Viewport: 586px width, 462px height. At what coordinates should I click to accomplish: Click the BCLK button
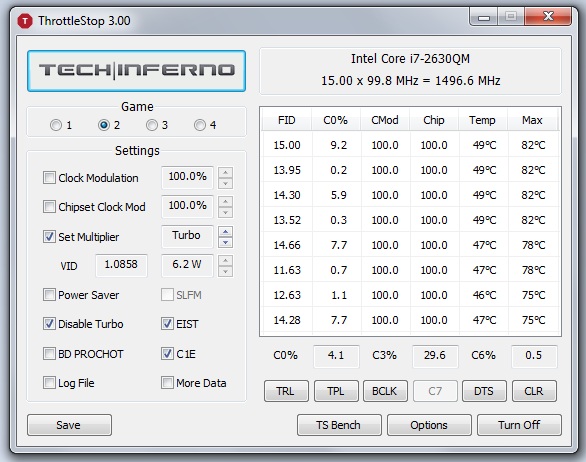(385, 391)
